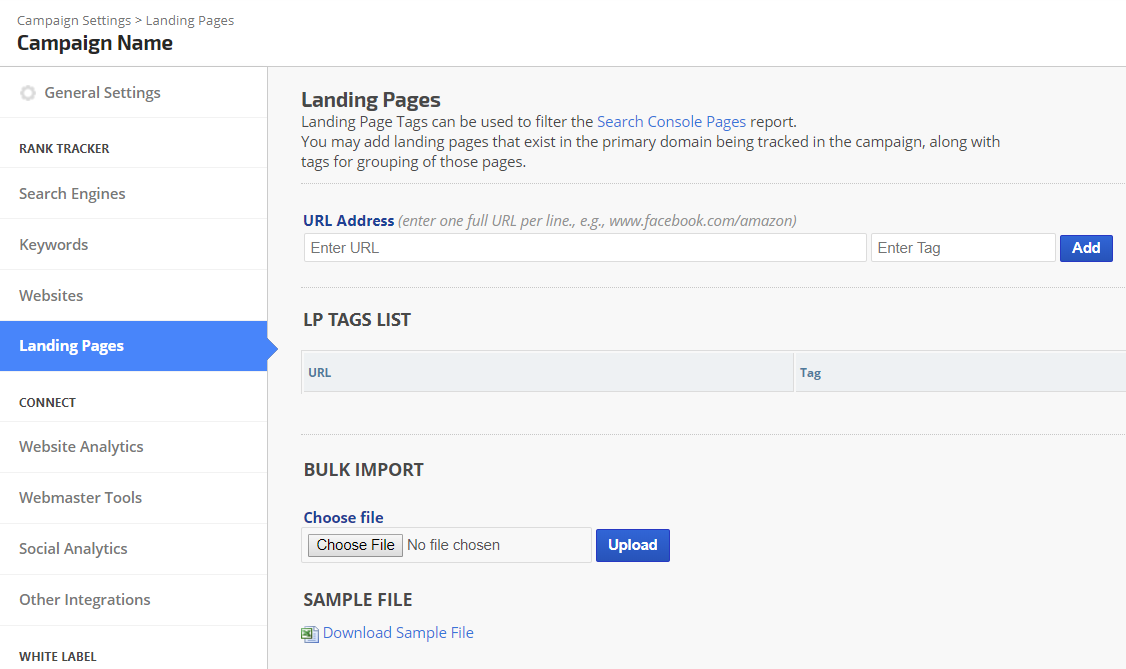The image size is (1126, 669).
Task: Follow the Search Console Pages link
Action: point(671,122)
